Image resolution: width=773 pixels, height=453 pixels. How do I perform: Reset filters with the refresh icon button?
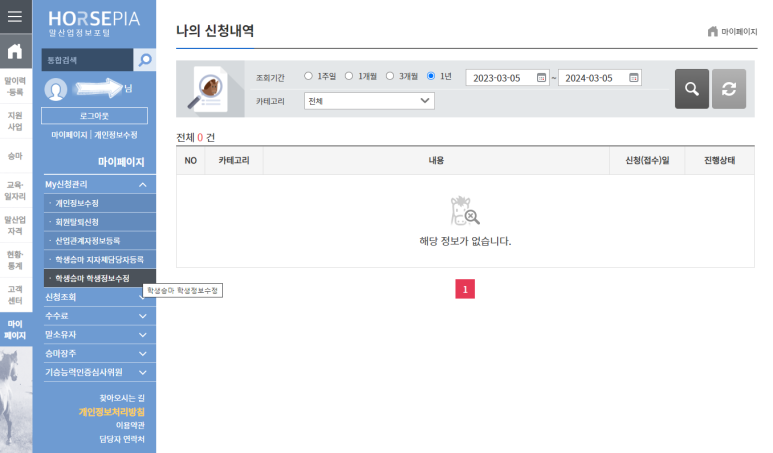(x=729, y=89)
